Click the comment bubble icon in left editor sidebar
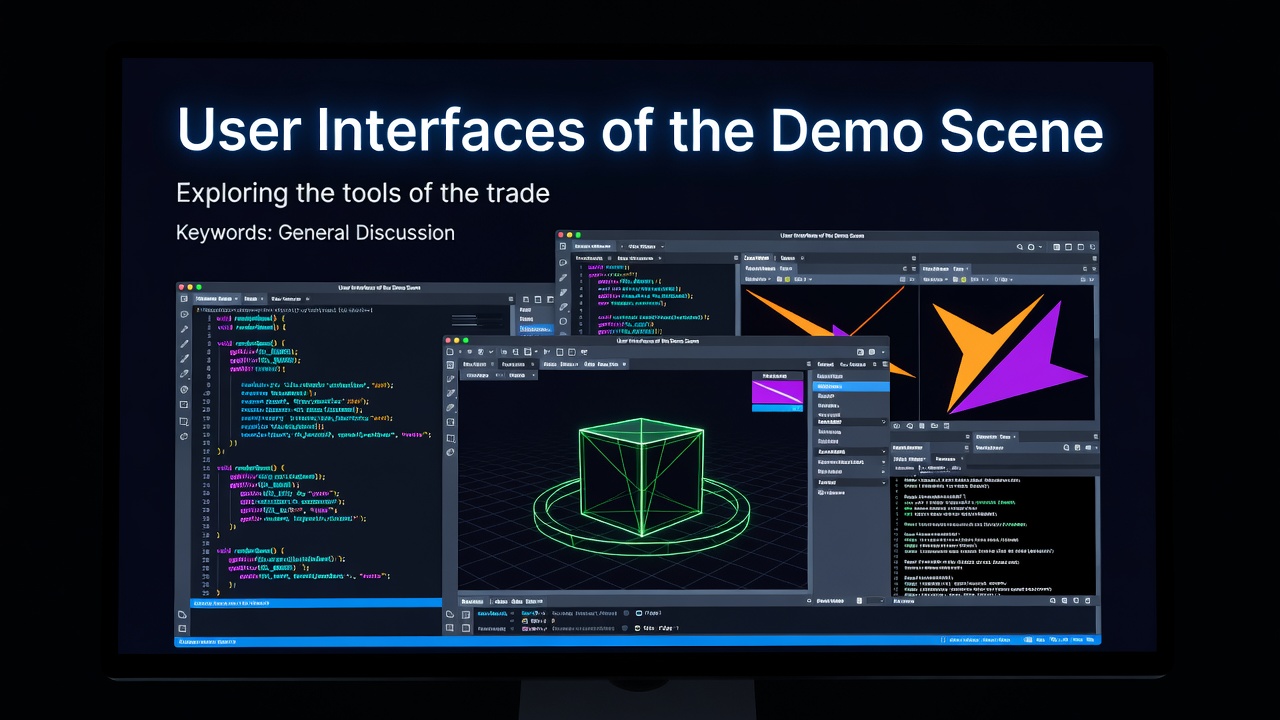The height and width of the screenshot is (720, 1280). coord(184,313)
